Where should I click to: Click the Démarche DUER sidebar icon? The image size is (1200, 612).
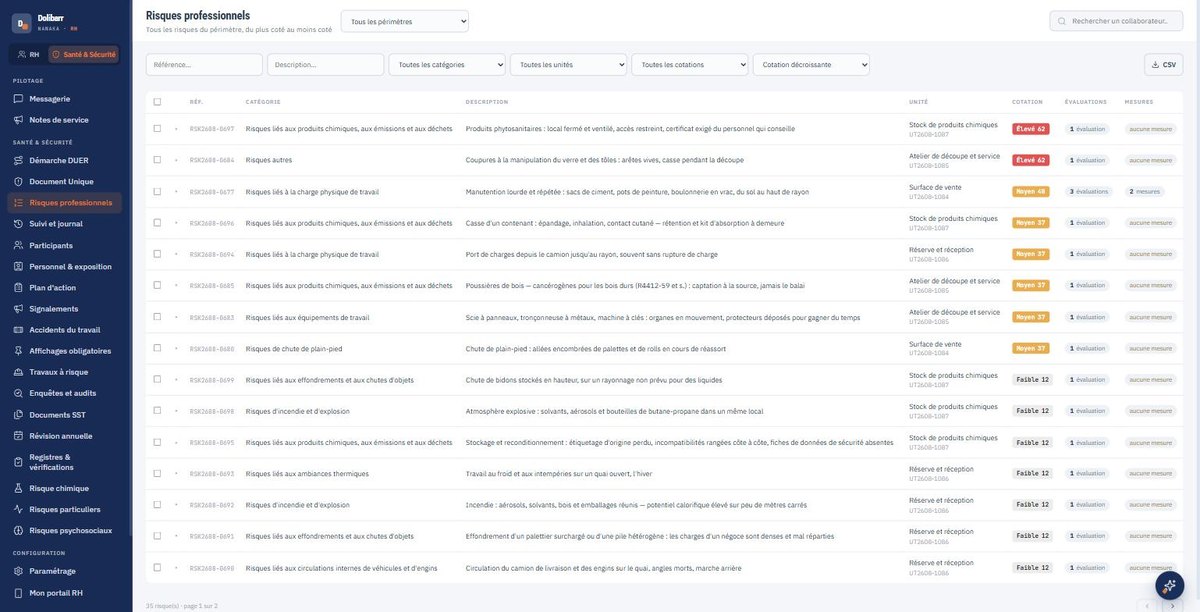coord(18,160)
